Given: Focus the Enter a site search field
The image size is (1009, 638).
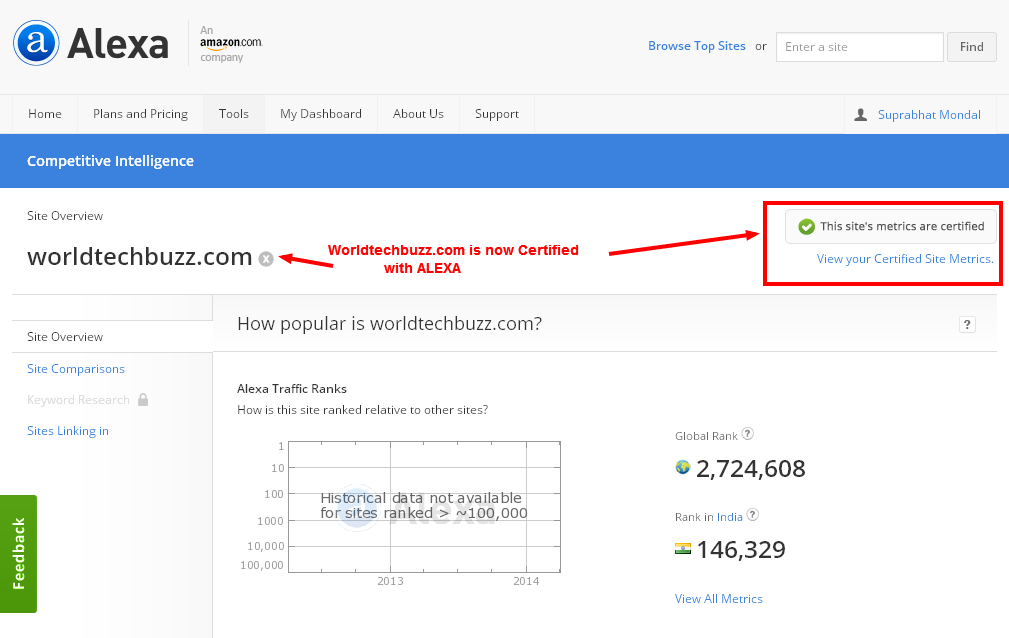Looking at the screenshot, I should coord(860,47).
